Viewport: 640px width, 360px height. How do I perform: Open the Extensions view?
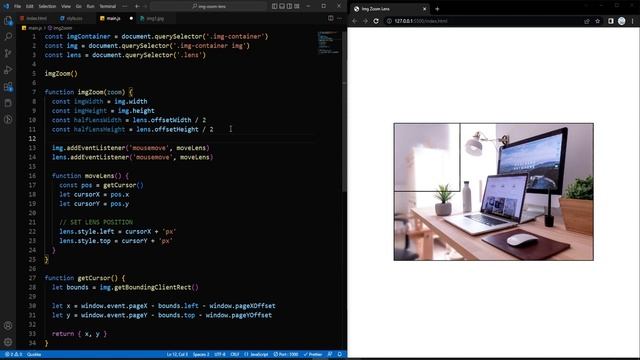click(8, 87)
